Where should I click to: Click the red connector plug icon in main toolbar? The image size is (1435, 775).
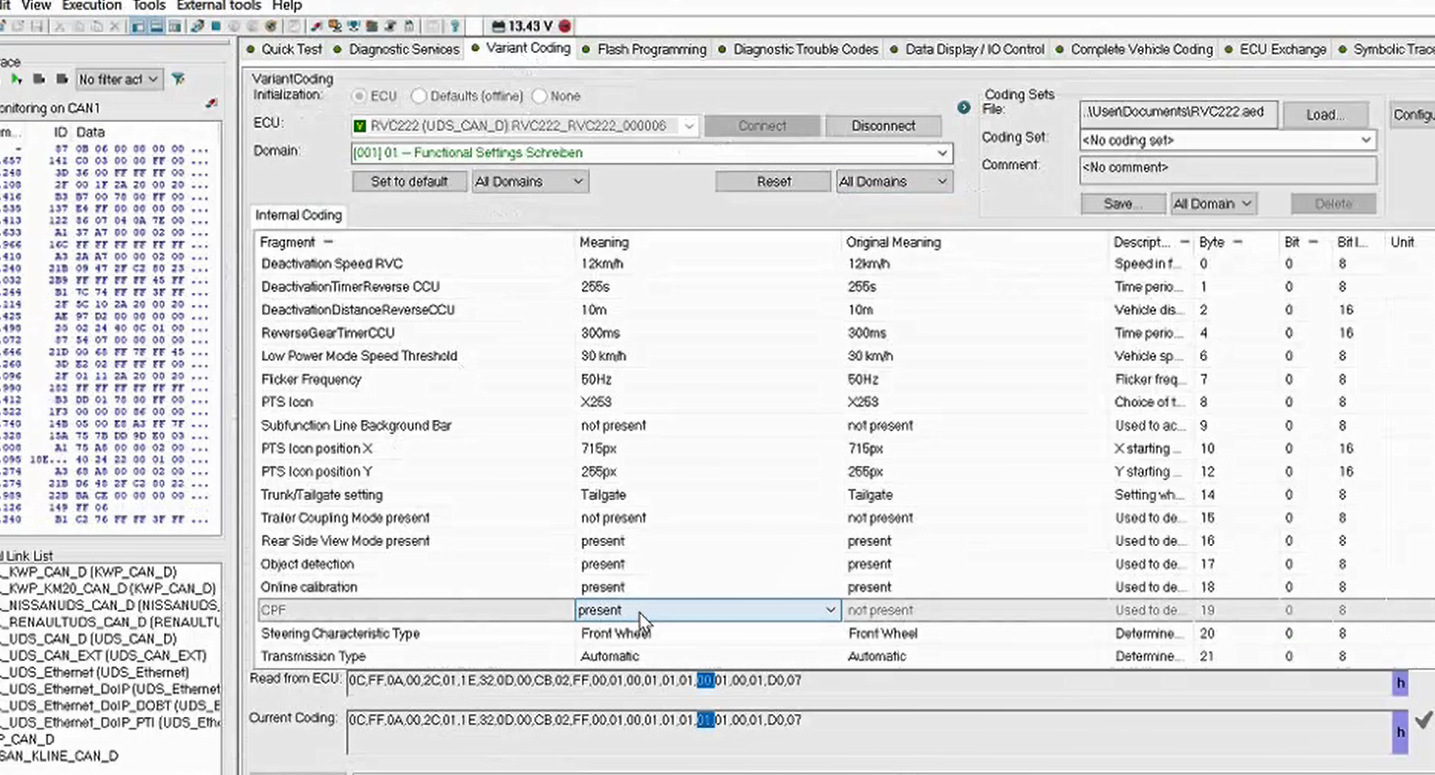[x=316, y=26]
